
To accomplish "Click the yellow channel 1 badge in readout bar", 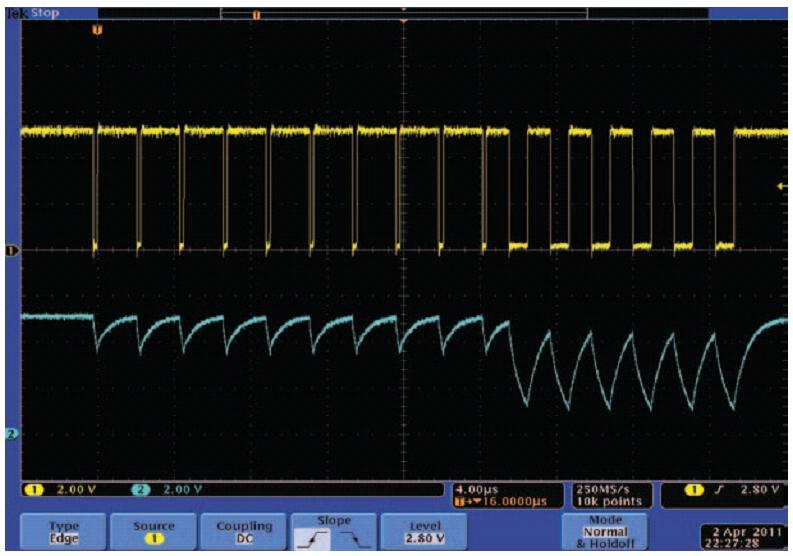I will (32, 489).
